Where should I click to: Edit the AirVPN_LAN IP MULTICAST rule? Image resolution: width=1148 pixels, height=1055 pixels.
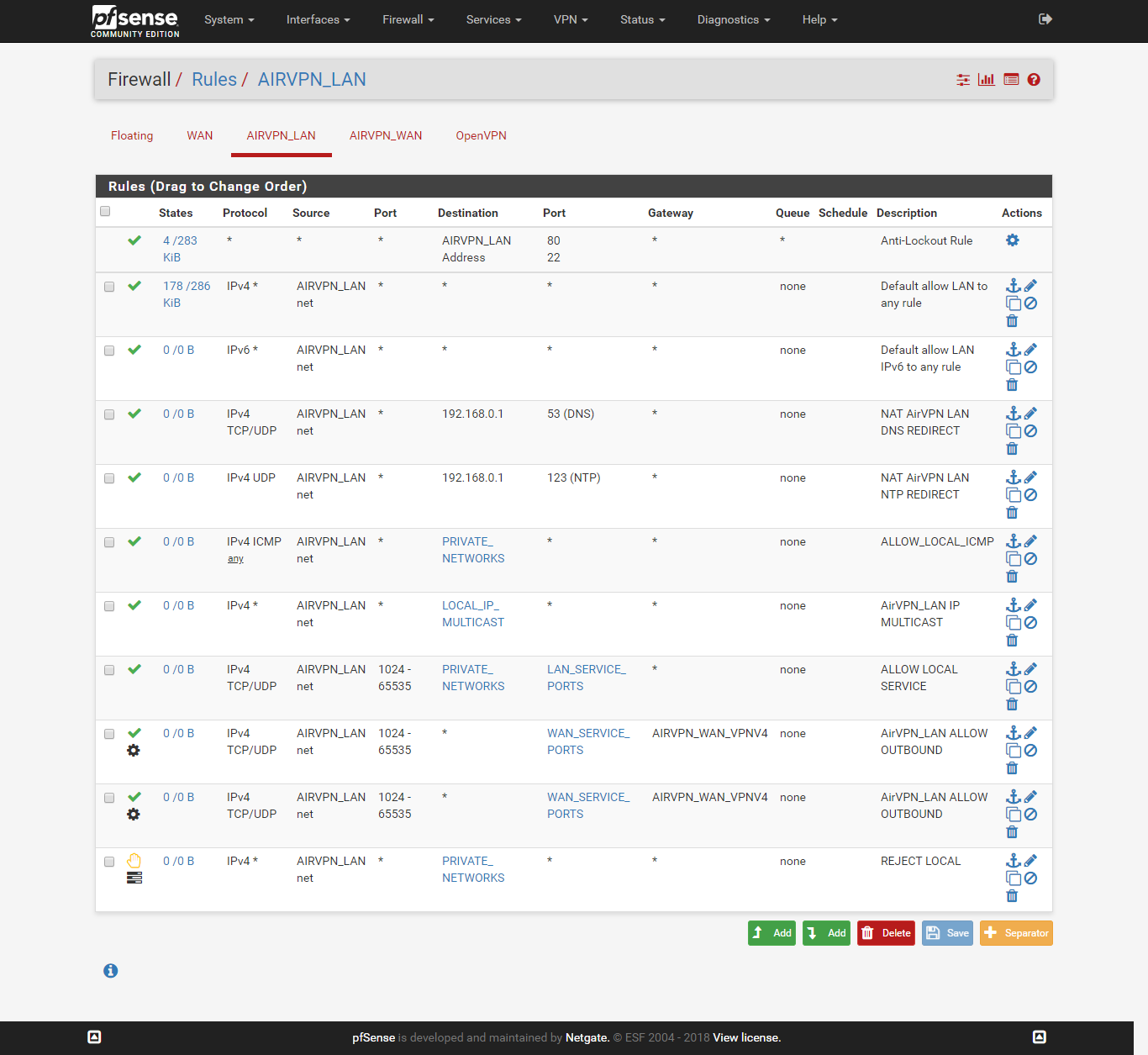click(1031, 605)
